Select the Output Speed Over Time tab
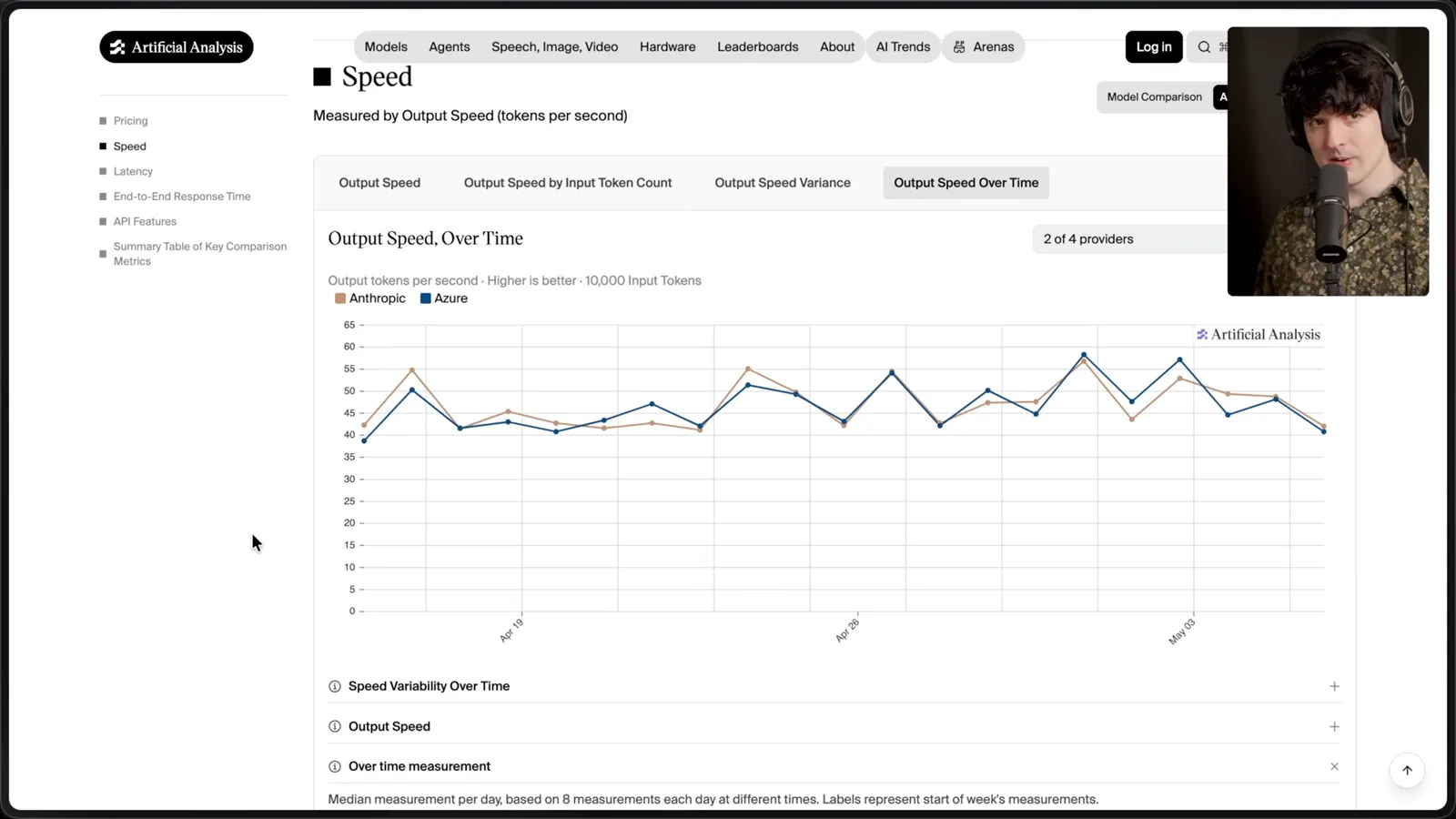Image resolution: width=1456 pixels, height=819 pixels. [x=966, y=183]
